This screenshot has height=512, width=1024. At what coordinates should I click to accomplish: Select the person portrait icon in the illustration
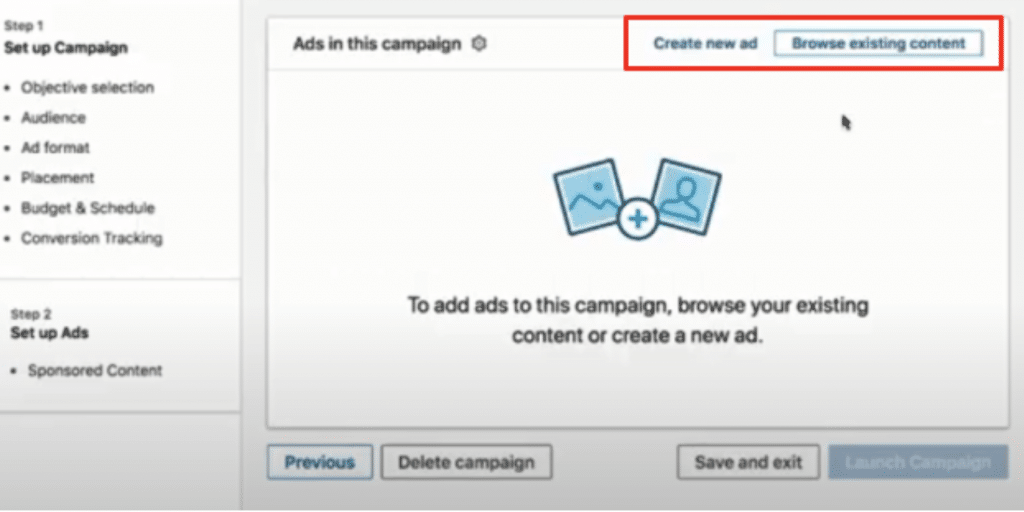point(686,197)
